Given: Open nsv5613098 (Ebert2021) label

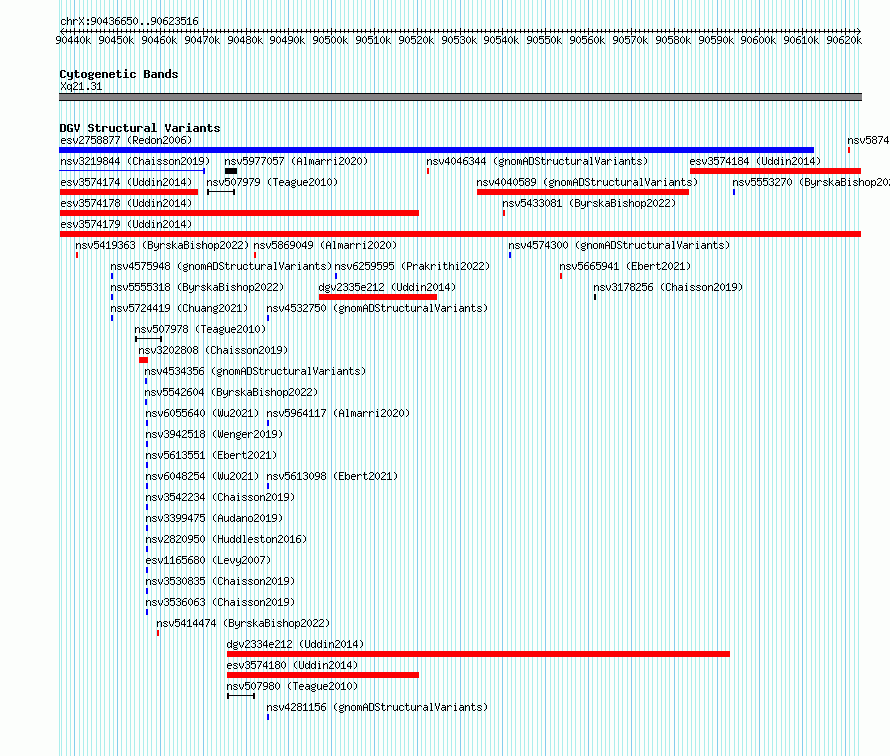Looking at the screenshot, I should coord(332,476).
